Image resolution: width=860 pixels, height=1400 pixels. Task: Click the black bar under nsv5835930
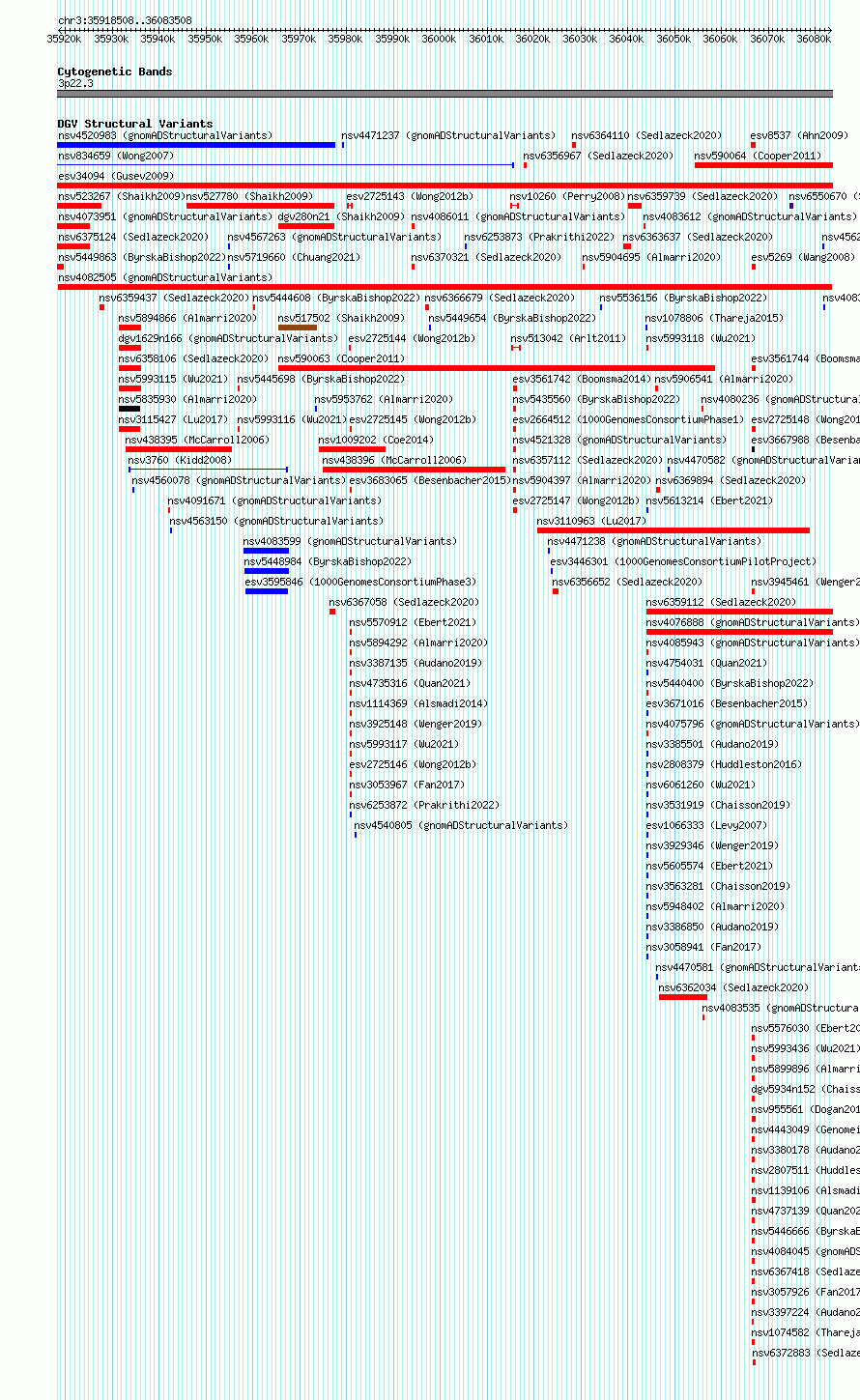pos(129,409)
